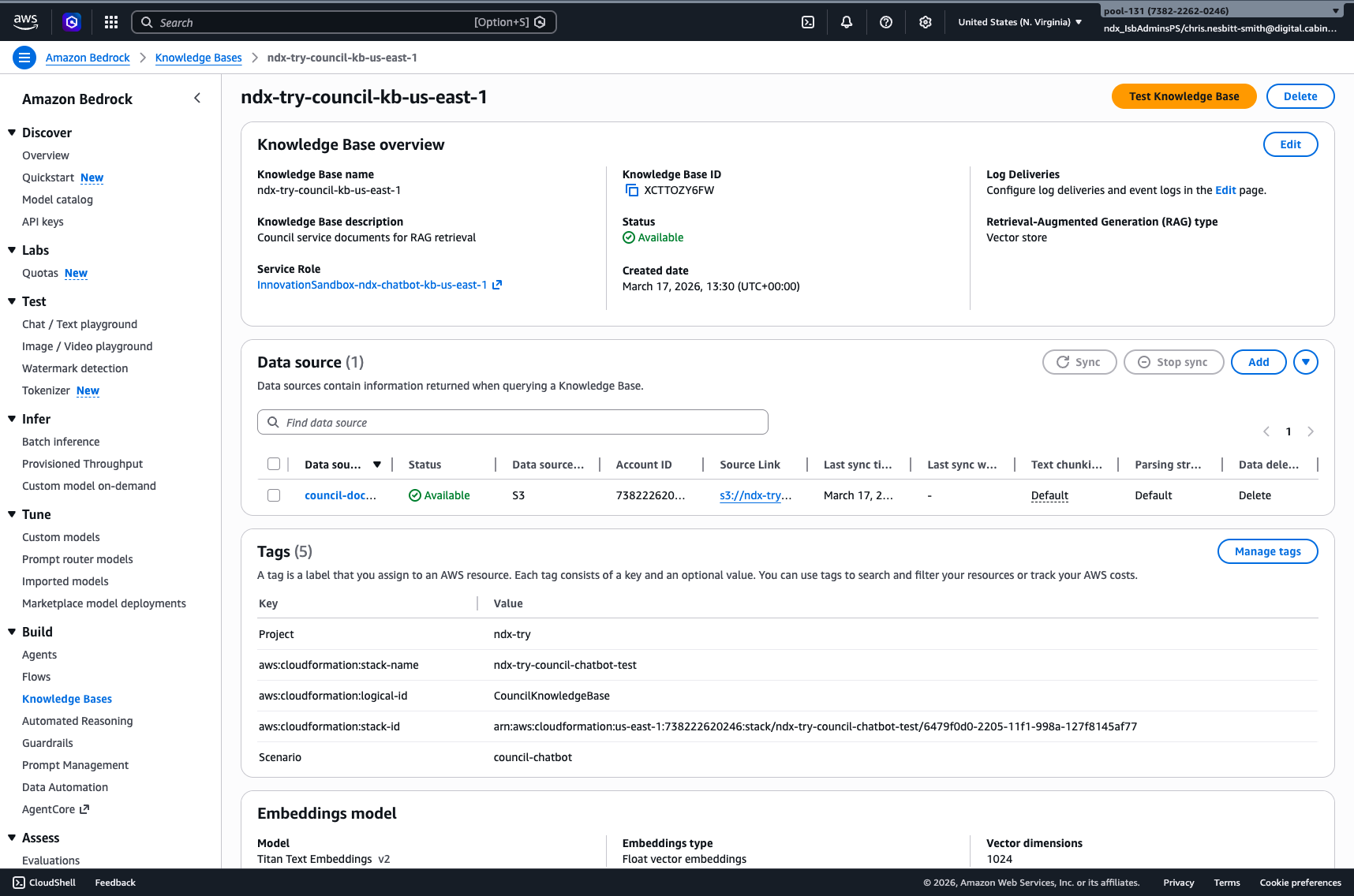Image resolution: width=1354 pixels, height=896 pixels.
Task: Open the notifications bell
Action: (x=846, y=21)
